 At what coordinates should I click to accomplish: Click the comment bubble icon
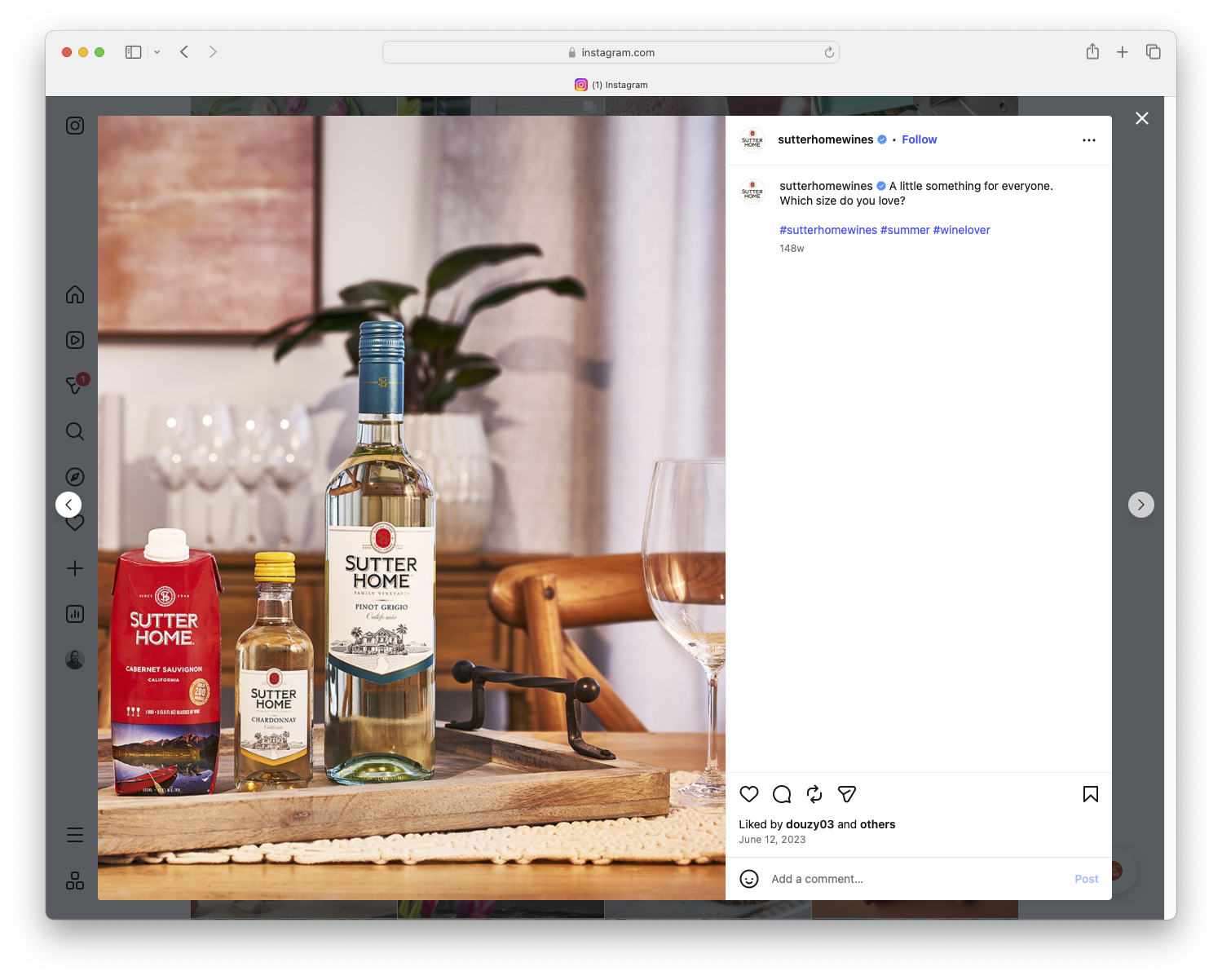click(x=782, y=794)
